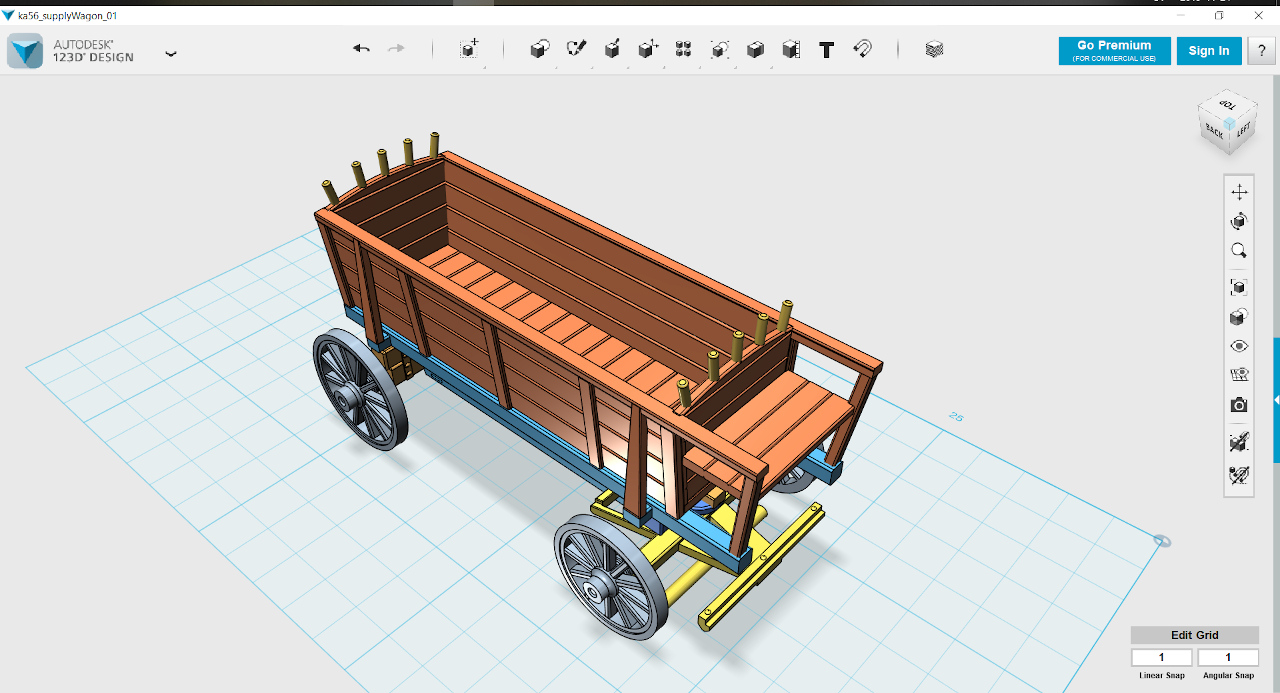Screen dimensions: 1280x693
Task: Open the Materials icon in the toolbar
Action: click(x=935, y=49)
